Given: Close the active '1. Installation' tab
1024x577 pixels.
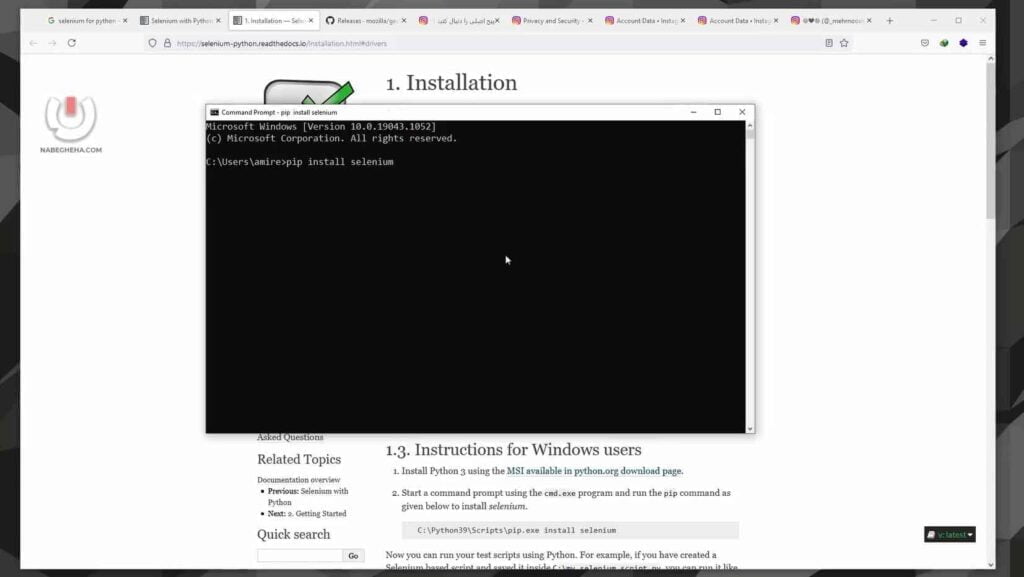Looking at the screenshot, I should tap(311, 21).
